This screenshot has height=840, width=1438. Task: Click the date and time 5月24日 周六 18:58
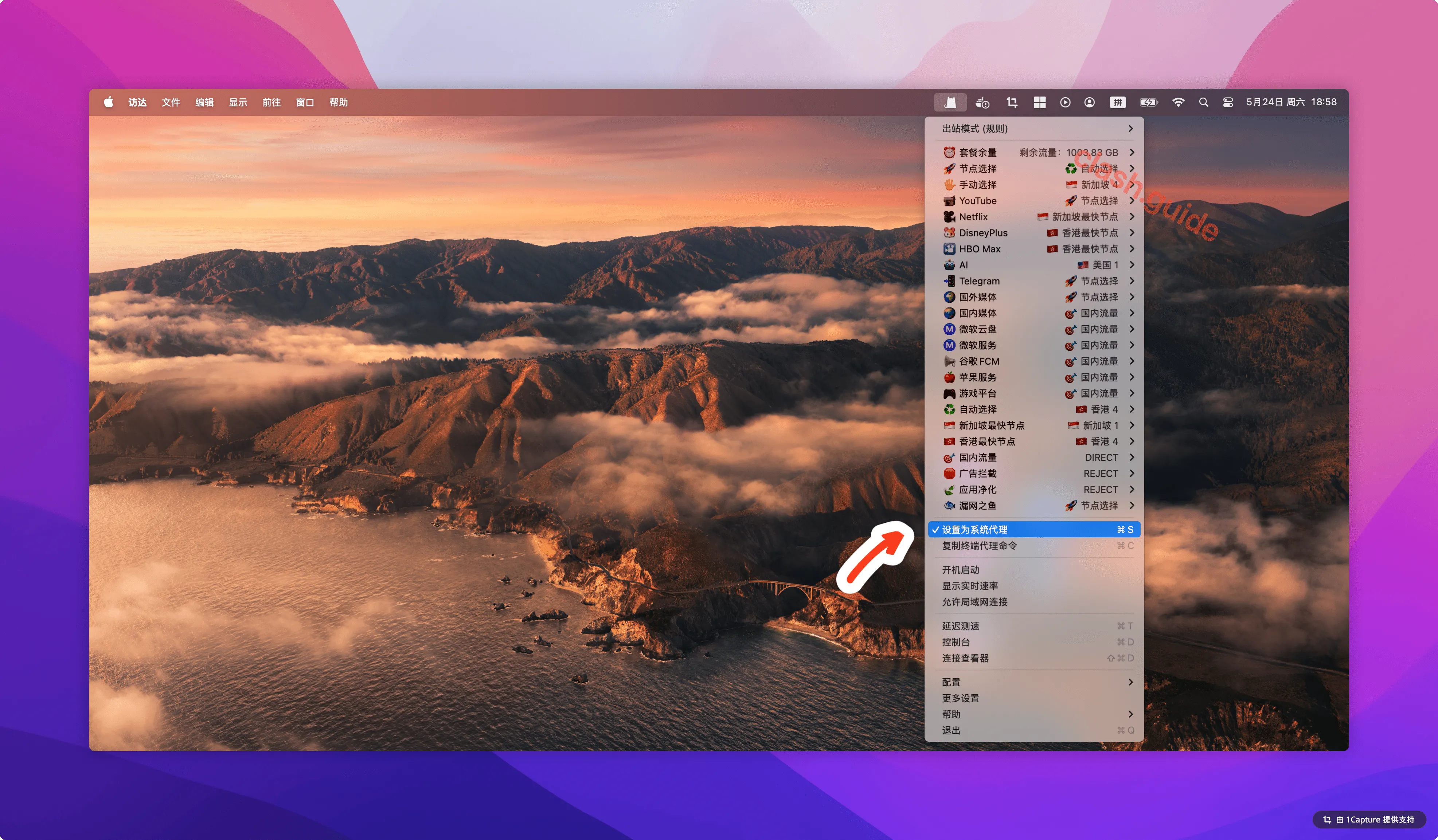pyautogui.click(x=1292, y=102)
